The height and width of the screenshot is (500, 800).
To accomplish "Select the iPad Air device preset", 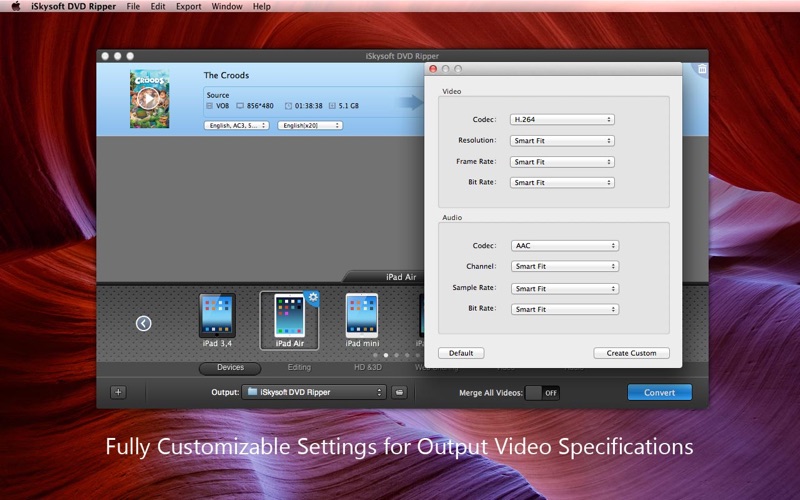I will (289, 320).
